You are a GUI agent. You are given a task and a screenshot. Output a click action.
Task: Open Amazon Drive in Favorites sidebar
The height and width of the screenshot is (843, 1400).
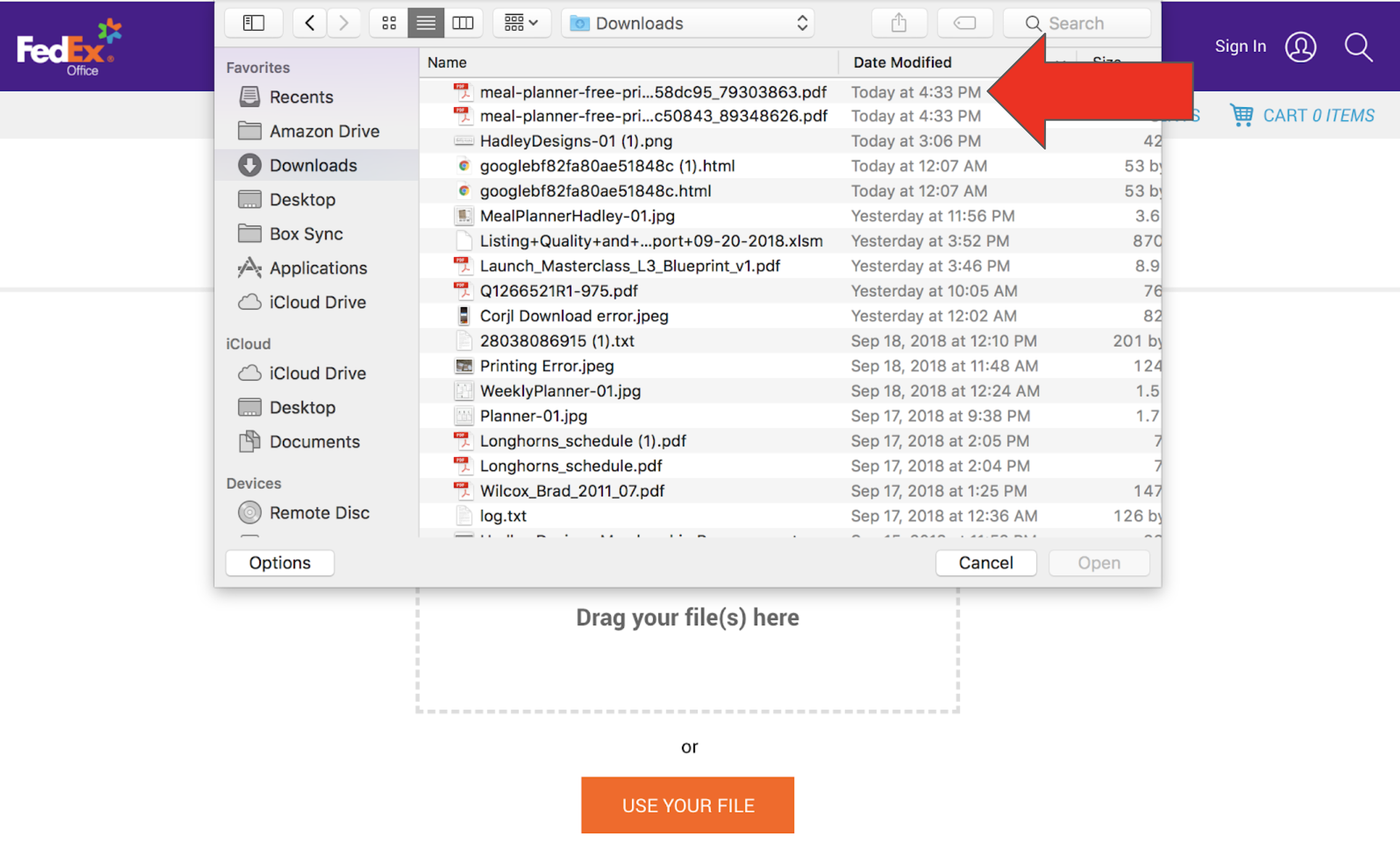click(x=324, y=131)
